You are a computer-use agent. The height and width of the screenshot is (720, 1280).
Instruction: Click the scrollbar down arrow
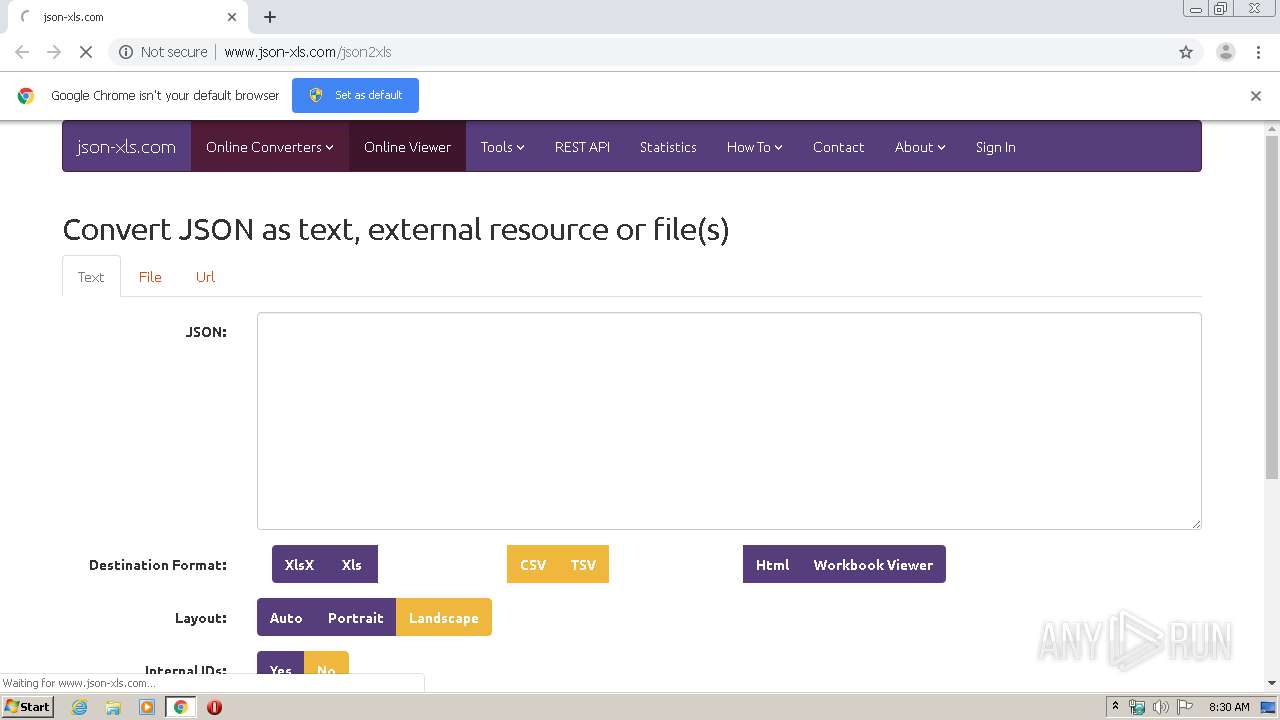[x=1272, y=683]
